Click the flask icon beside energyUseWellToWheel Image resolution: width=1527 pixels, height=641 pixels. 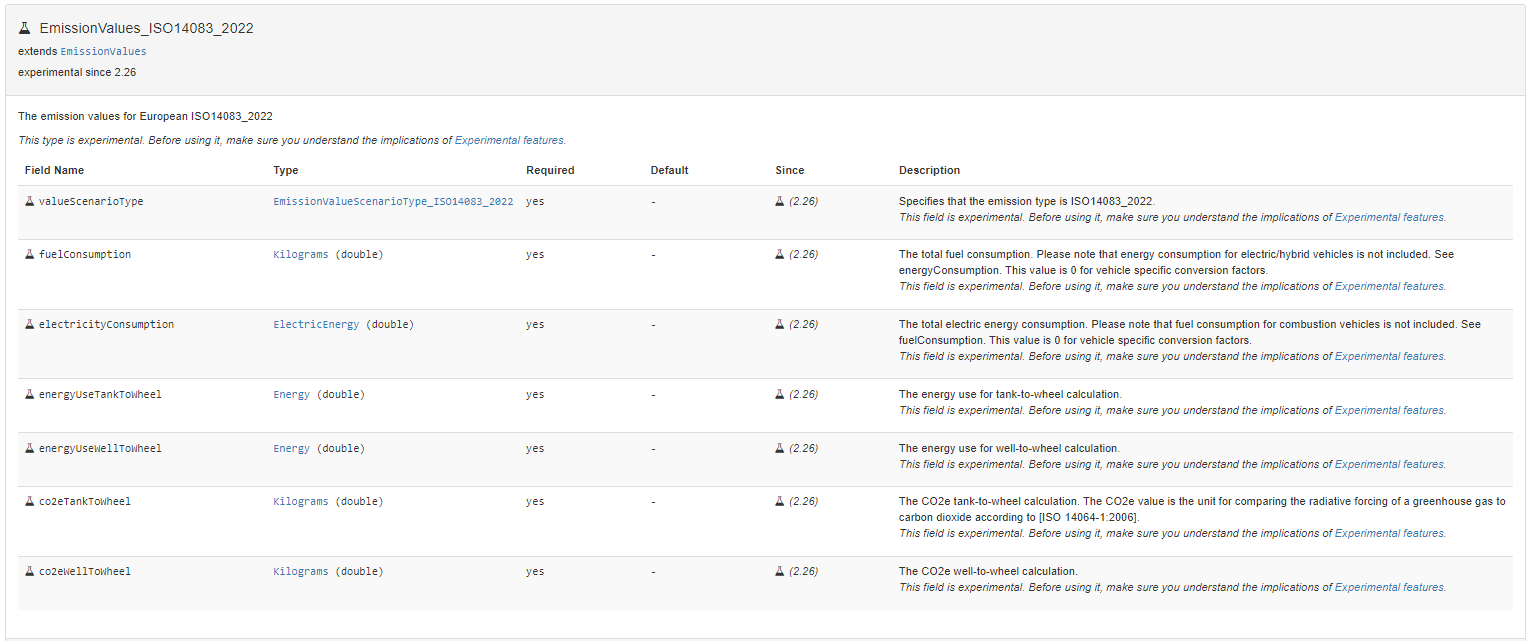point(30,448)
